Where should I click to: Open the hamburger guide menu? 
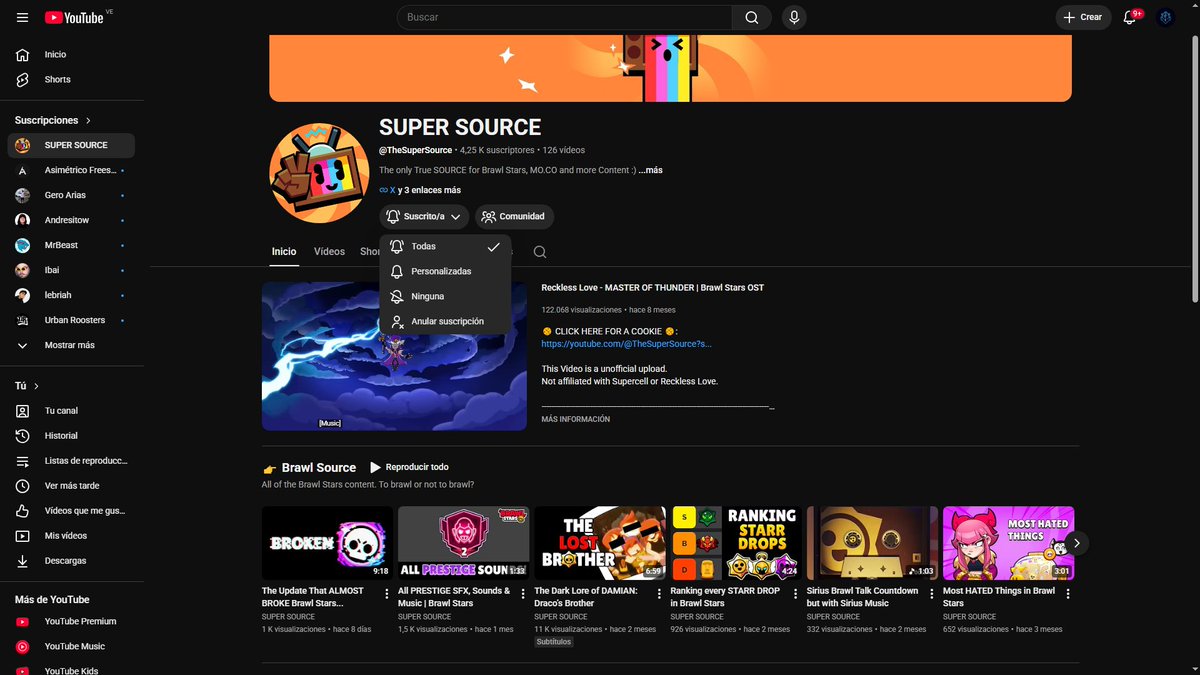pyautogui.click(x=22, y=17)
